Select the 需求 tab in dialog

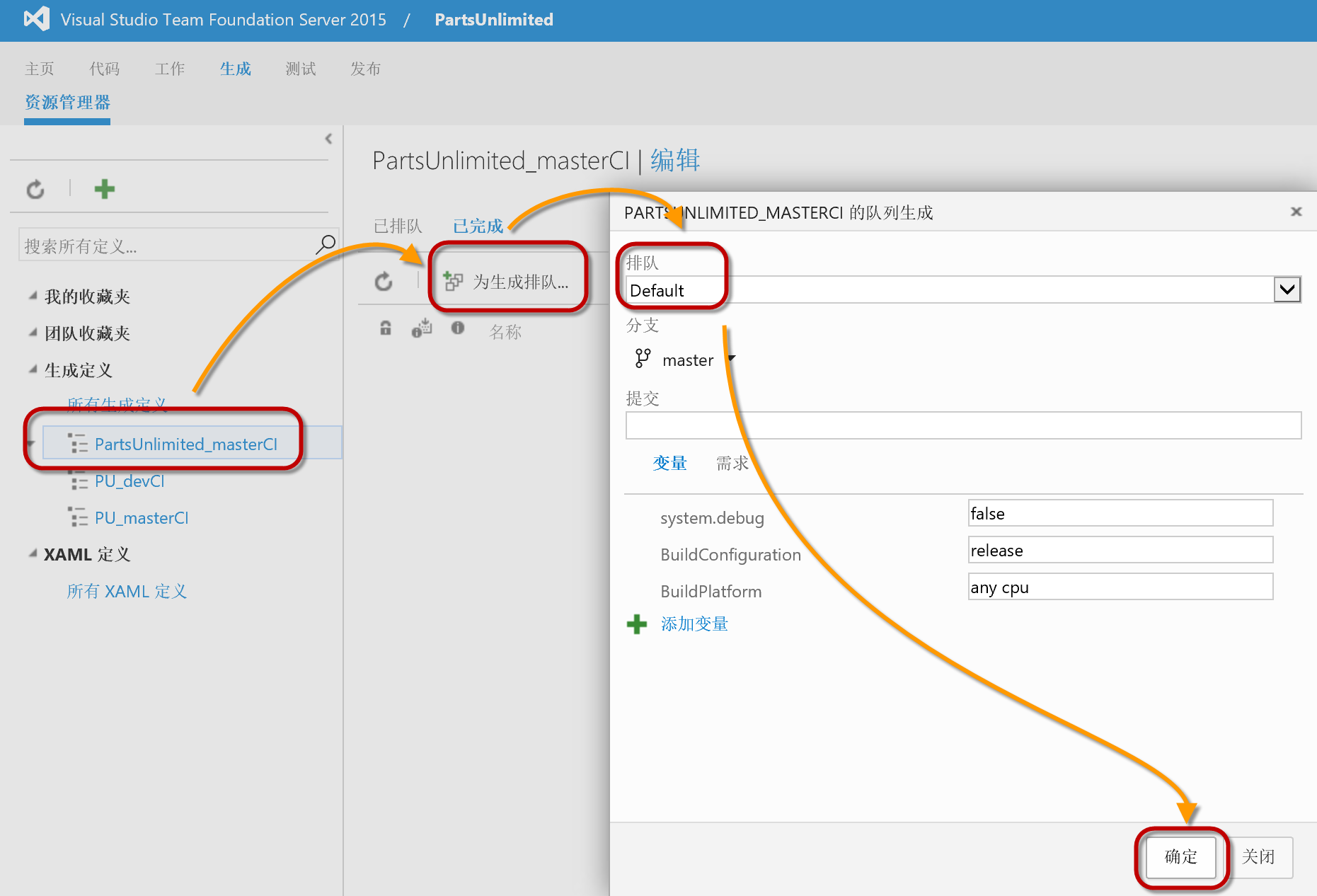(x=732, y=463)
